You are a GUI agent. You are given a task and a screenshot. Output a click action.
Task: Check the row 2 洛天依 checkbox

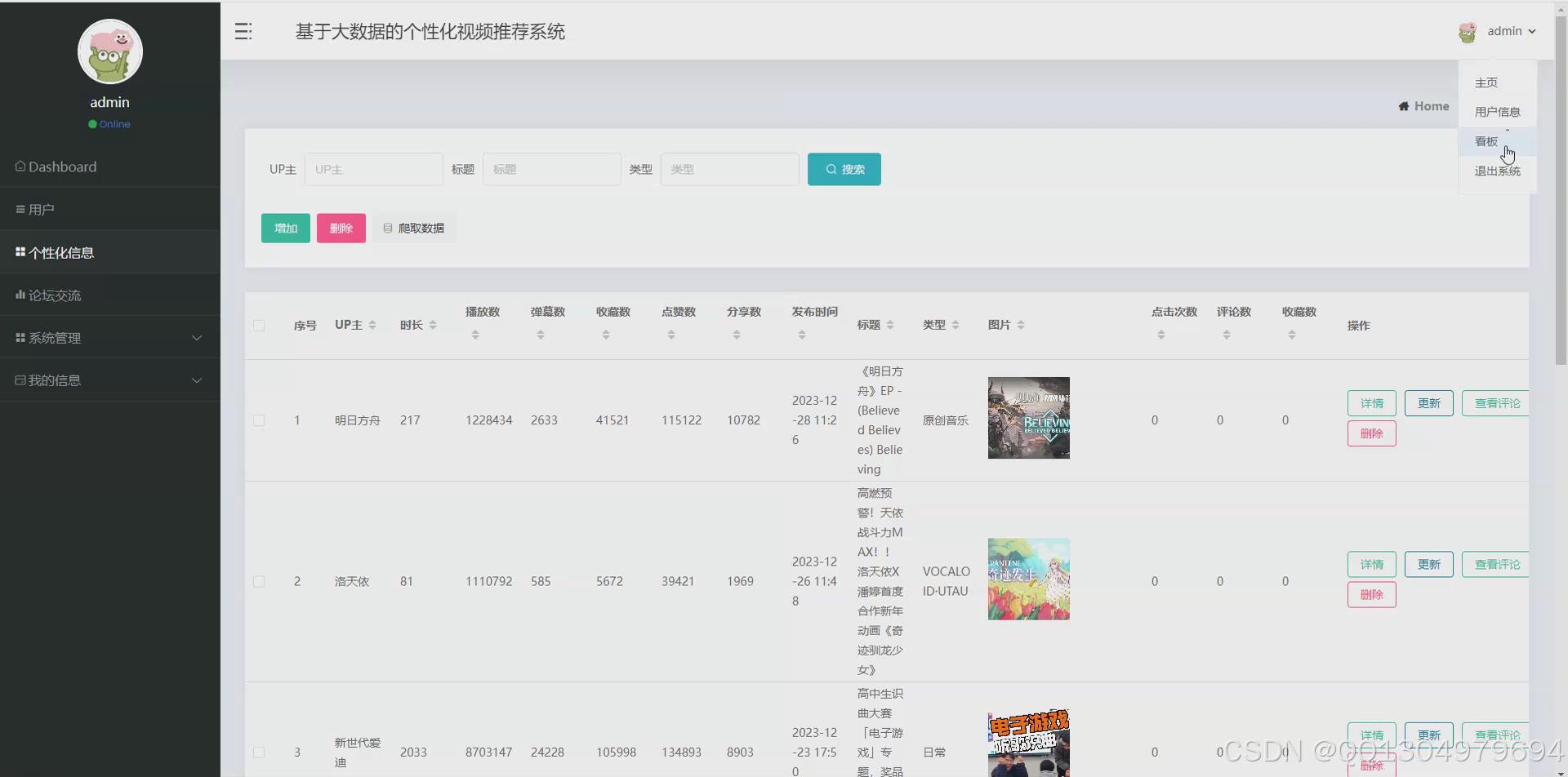click(x=259, y=581)
